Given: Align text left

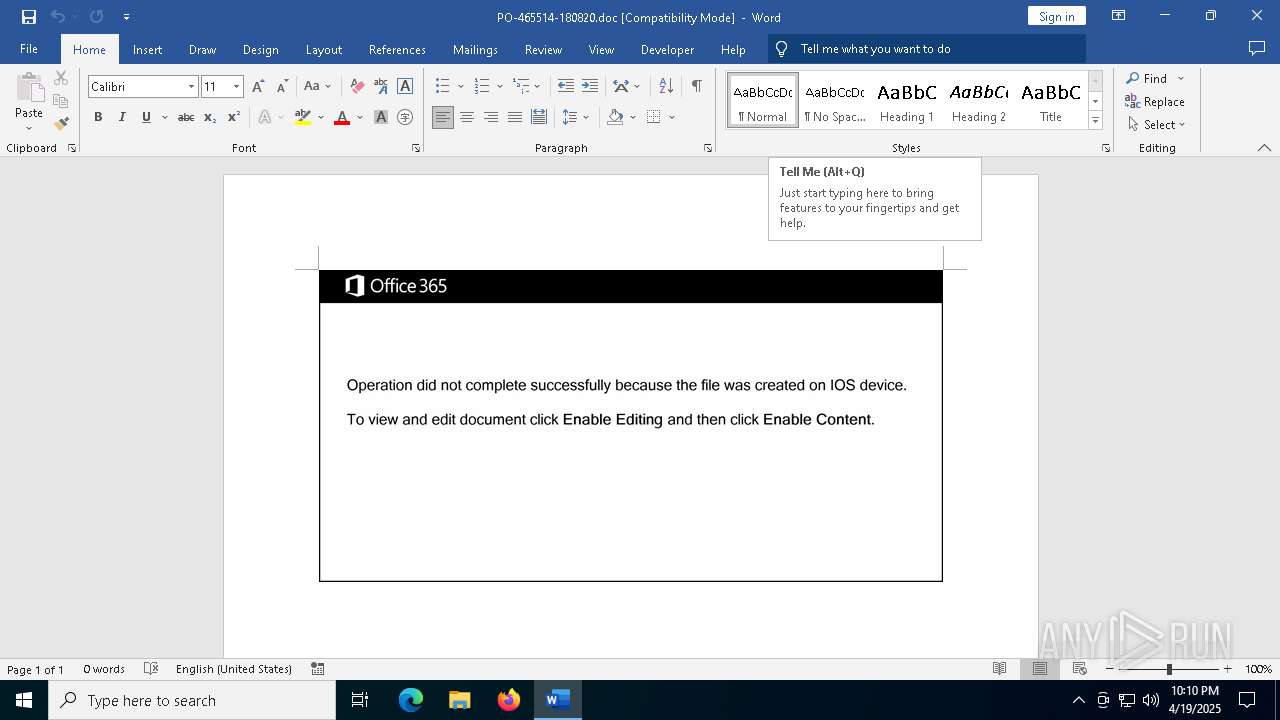Looking at the screenshot, I should (443, 117).
